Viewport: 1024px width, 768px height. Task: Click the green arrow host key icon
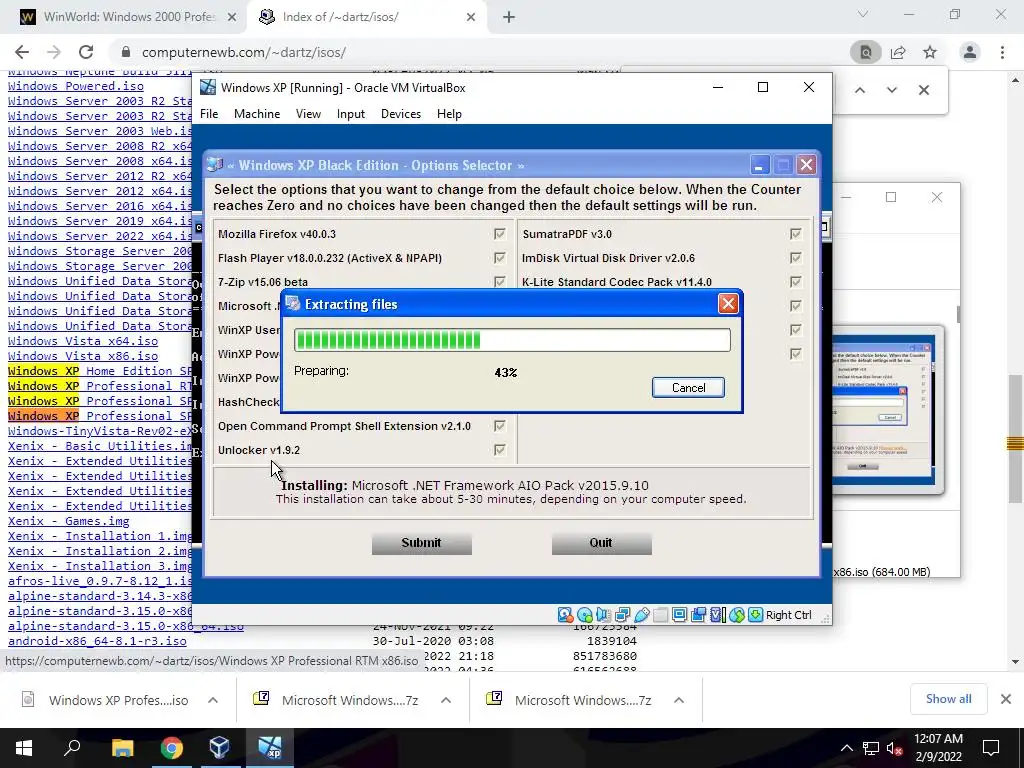[x=756, y=615]
